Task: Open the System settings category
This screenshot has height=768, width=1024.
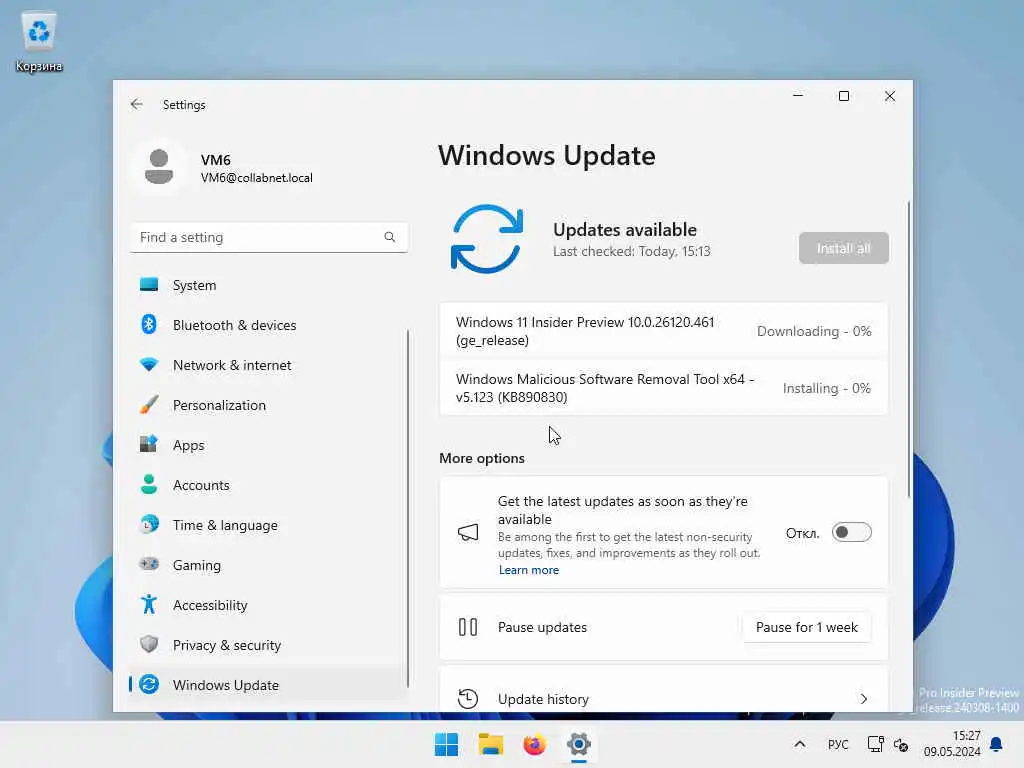Action: tap(268, 285)
